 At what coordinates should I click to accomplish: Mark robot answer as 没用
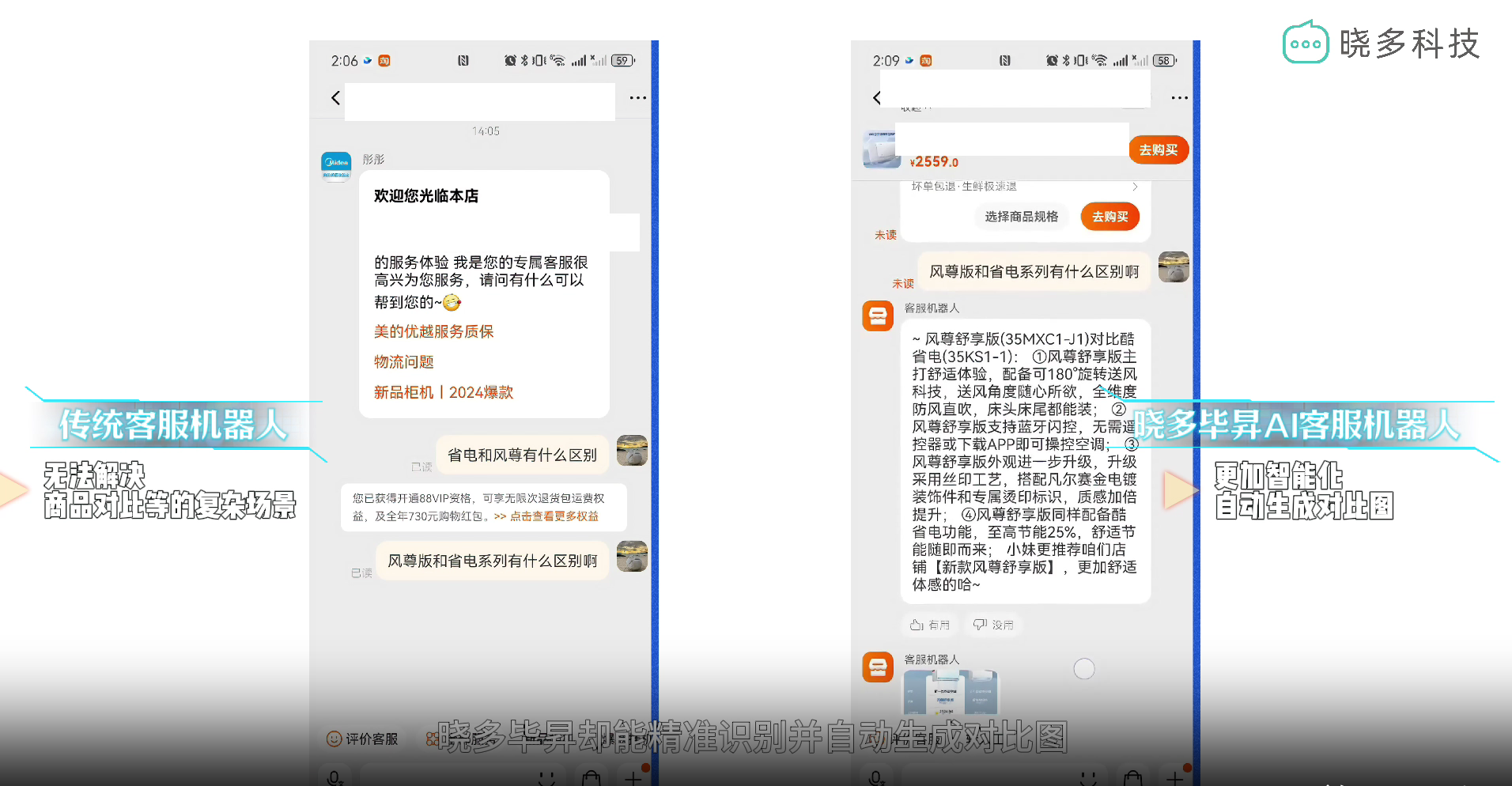pos(993,625)
